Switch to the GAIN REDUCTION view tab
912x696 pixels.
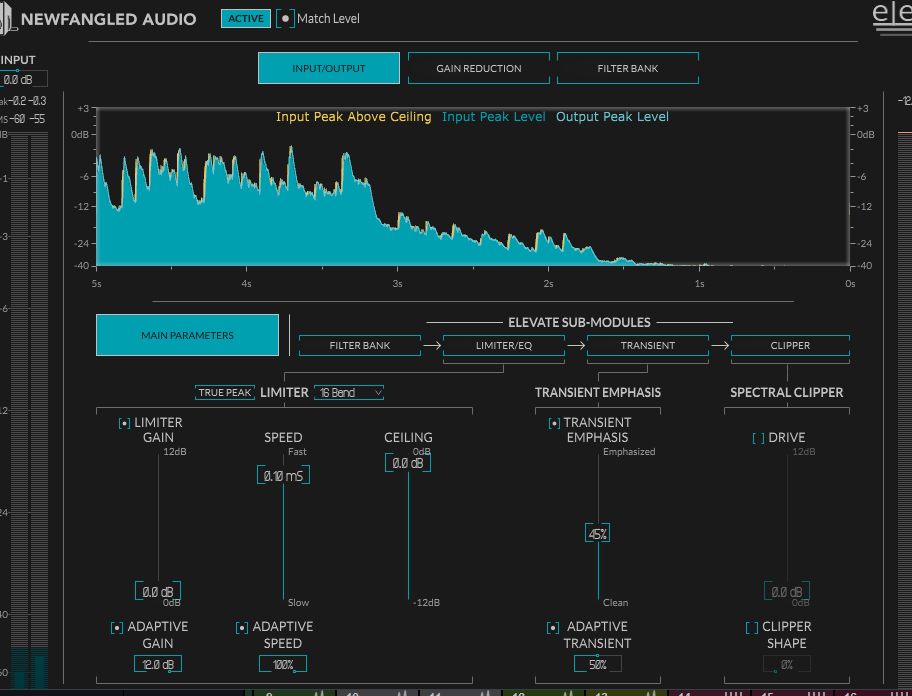click(x=479, y=68)
